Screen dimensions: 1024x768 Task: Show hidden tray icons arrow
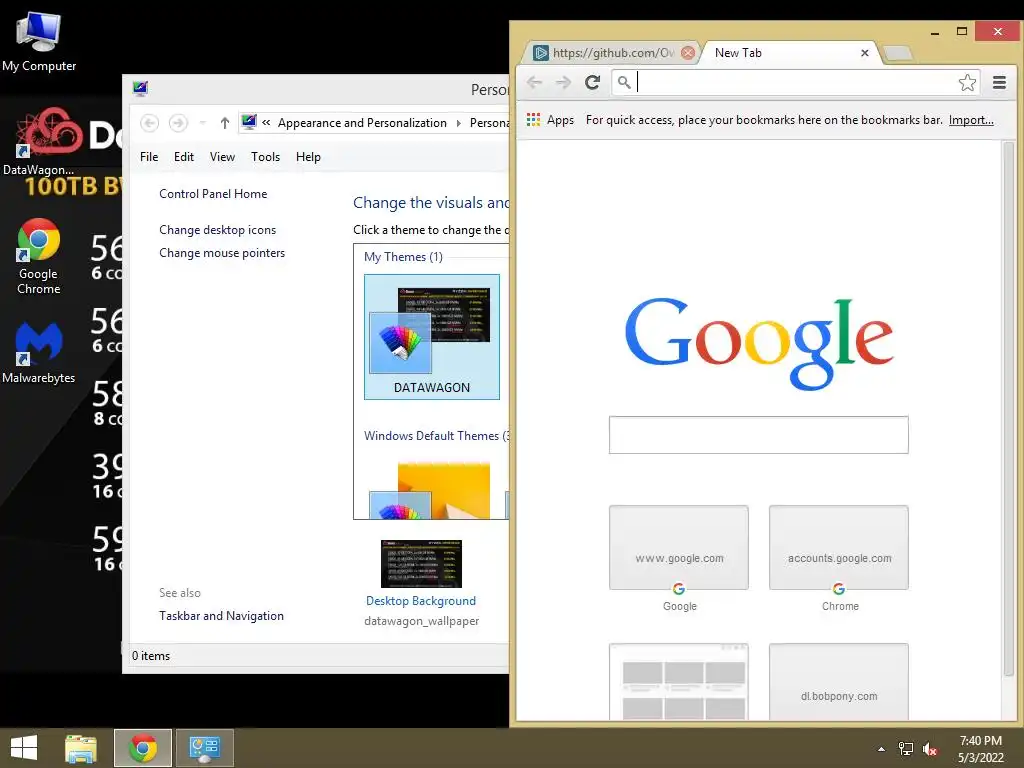(x=881, y=749)
